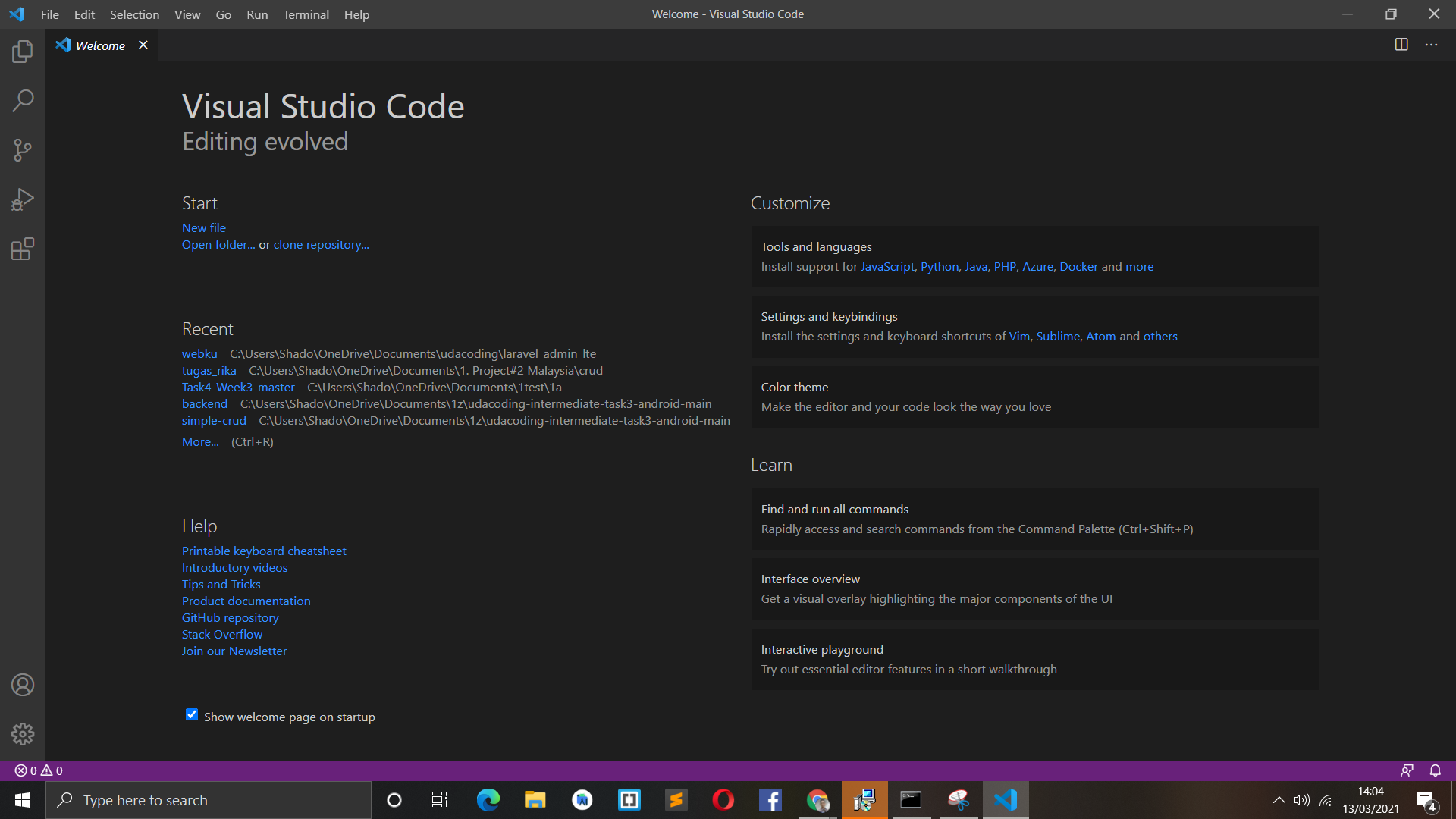Select the Run and Debug icon
1456x819 pixels.
[23, 199]
